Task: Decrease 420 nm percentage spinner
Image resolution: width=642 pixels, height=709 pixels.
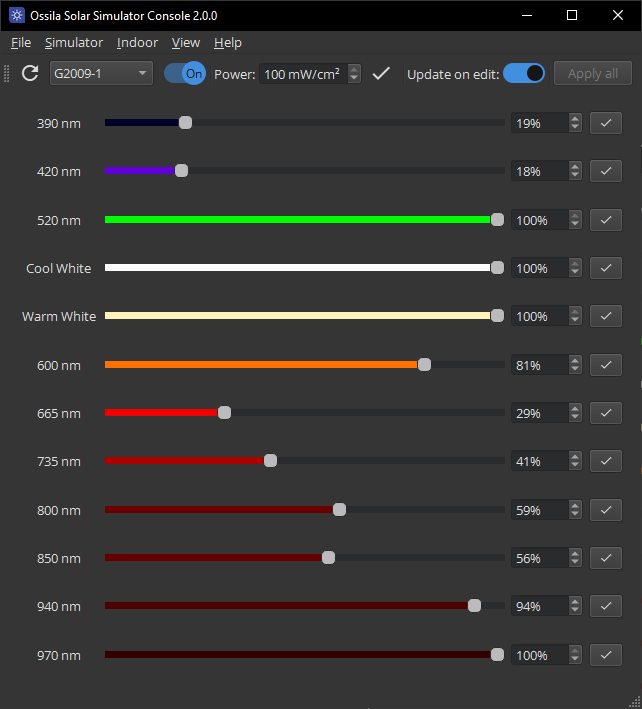Action: (575, 176)
